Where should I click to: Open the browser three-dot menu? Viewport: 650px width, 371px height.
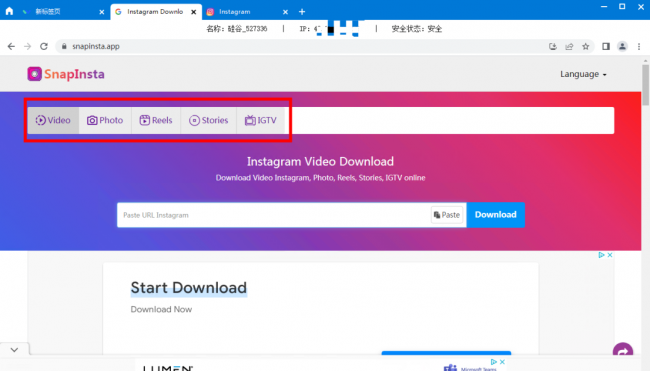[x=639, y=46]
